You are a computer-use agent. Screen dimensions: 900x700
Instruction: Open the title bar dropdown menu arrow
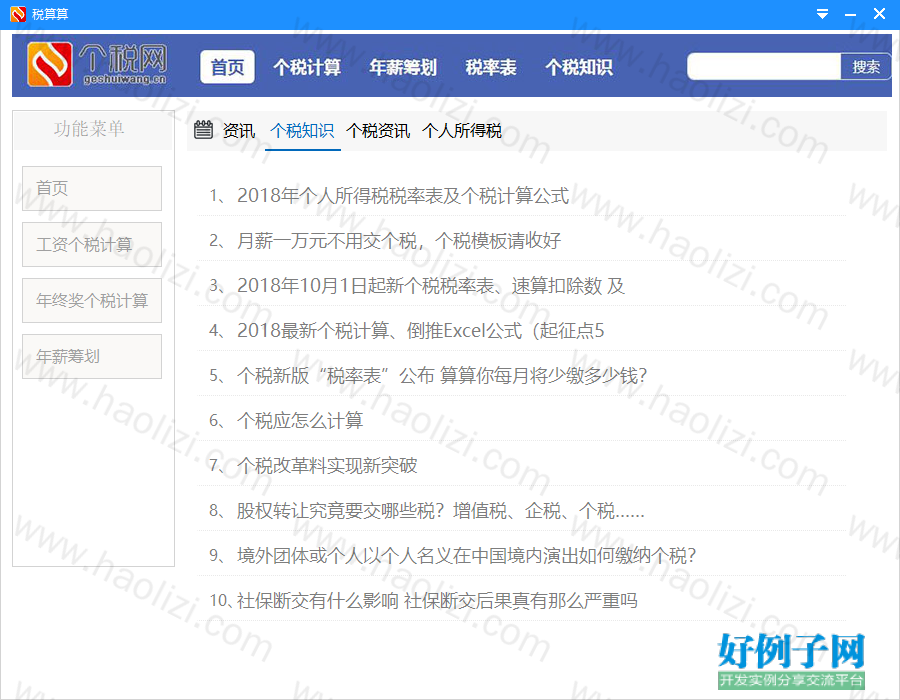pos(822,14)
